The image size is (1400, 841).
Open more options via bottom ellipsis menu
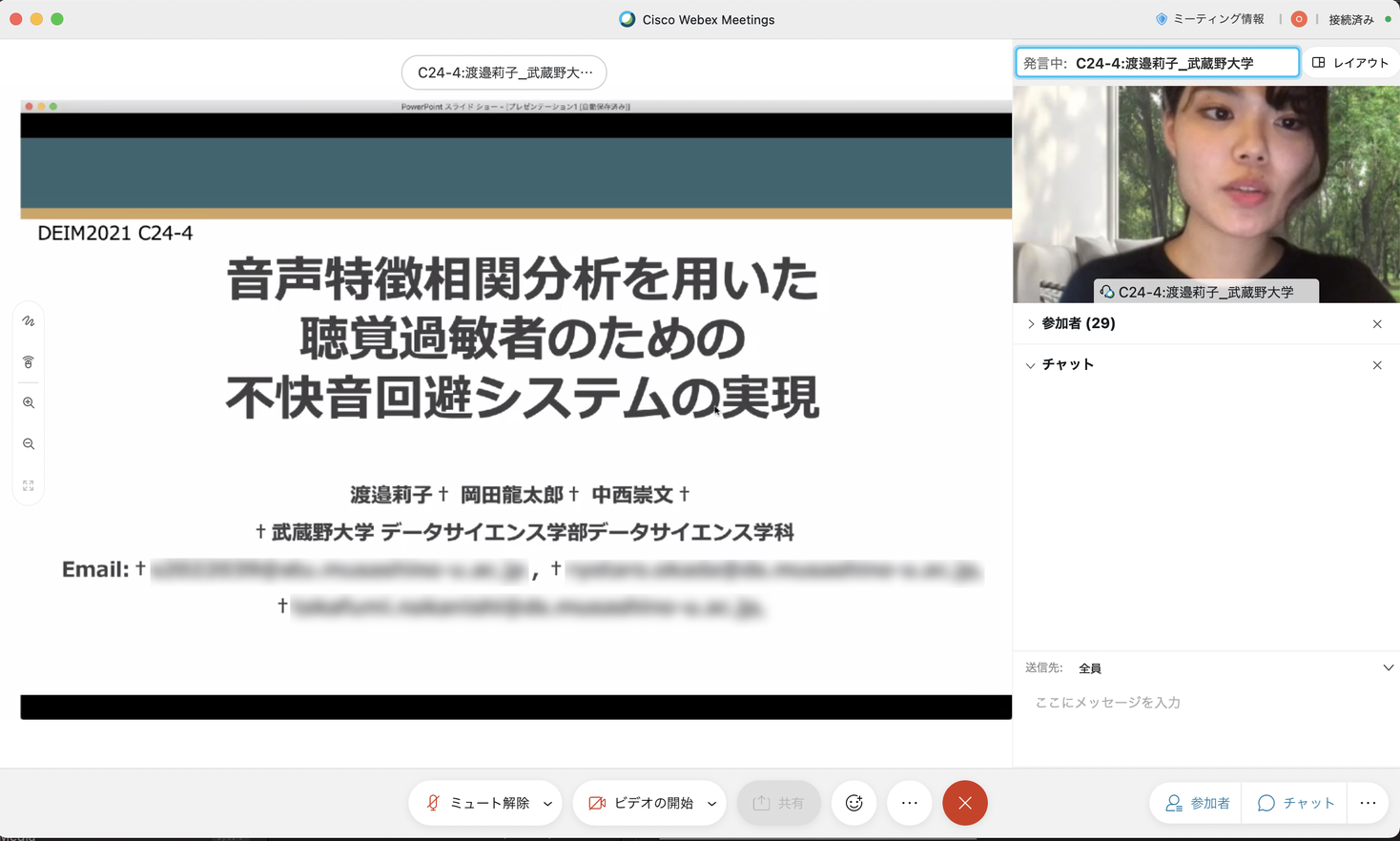[x=909, y=802]
